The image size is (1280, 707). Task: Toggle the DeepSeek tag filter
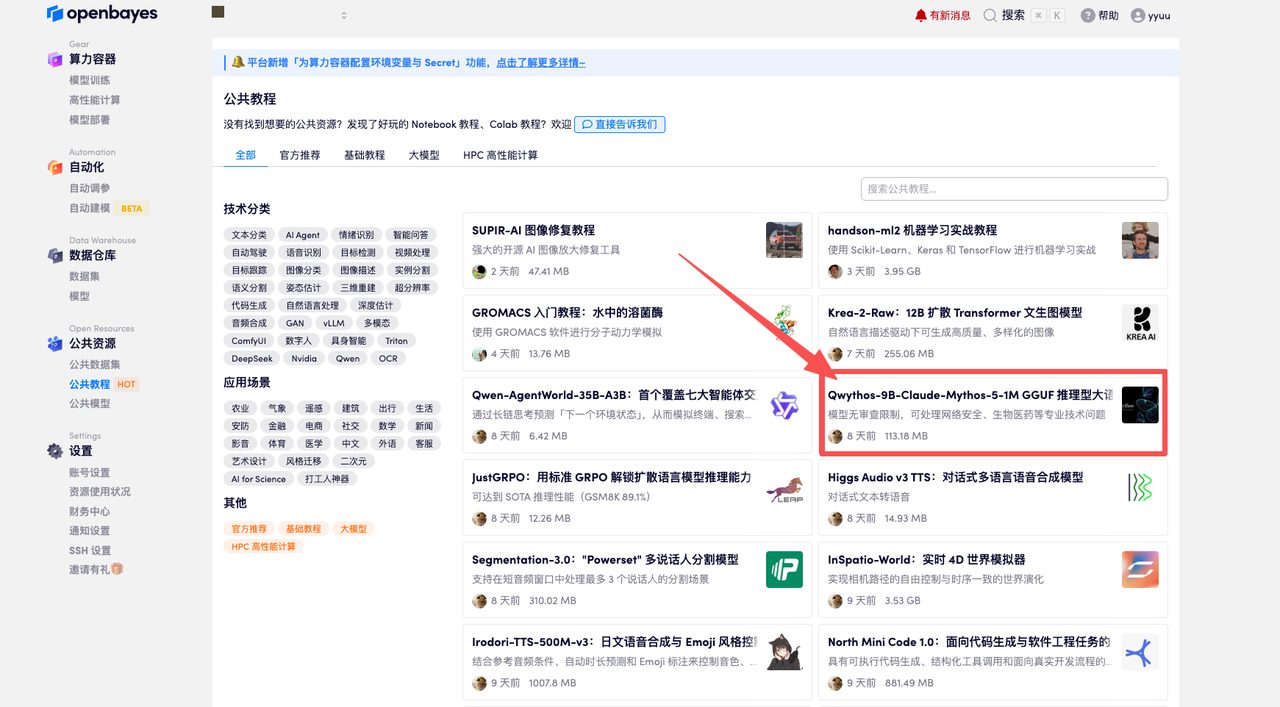coord(252,358)
